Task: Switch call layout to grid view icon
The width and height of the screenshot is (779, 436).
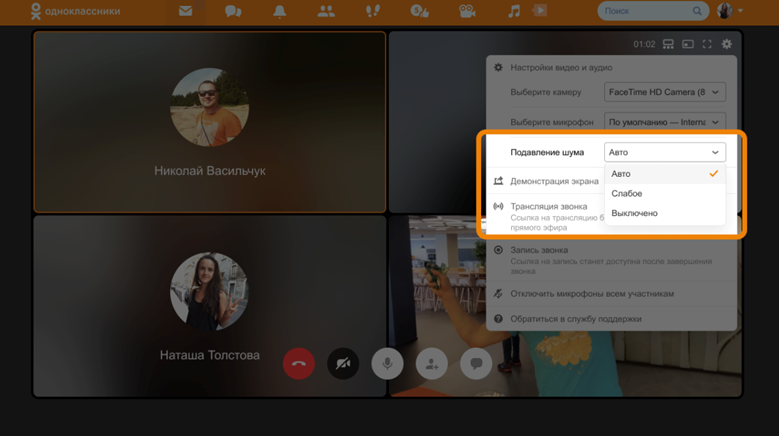Action: click(668, 44)
